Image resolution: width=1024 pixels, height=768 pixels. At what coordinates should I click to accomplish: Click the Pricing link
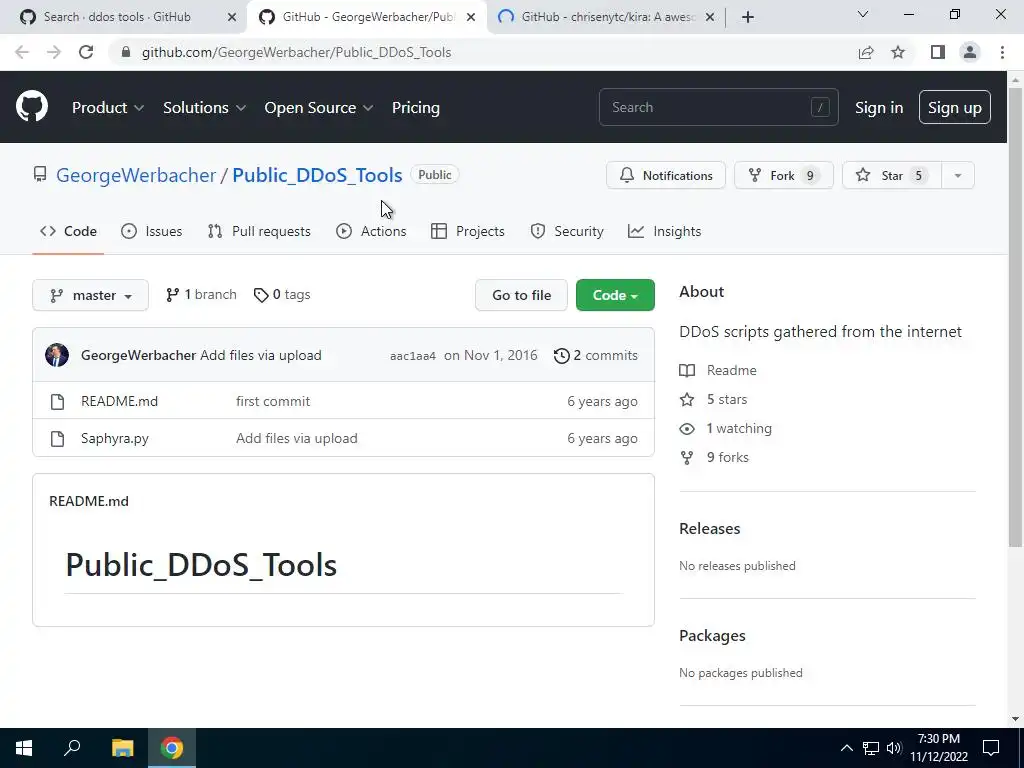415,108
